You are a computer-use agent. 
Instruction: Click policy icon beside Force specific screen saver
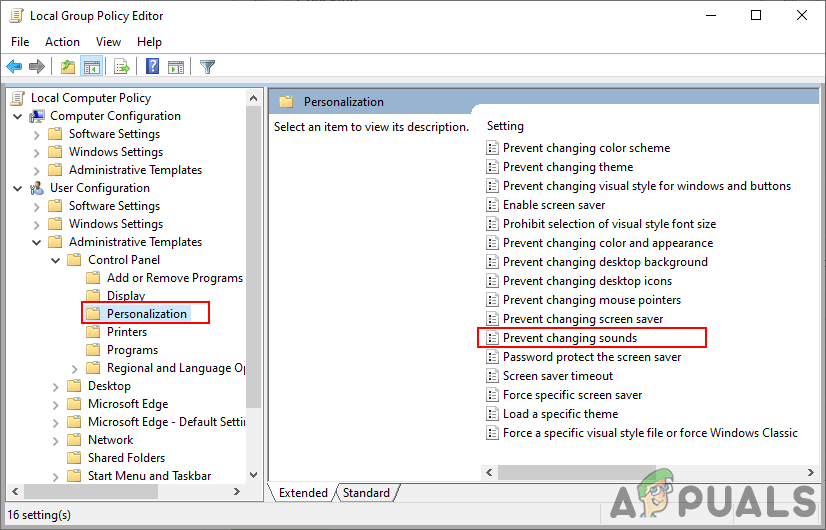[492, 395]
